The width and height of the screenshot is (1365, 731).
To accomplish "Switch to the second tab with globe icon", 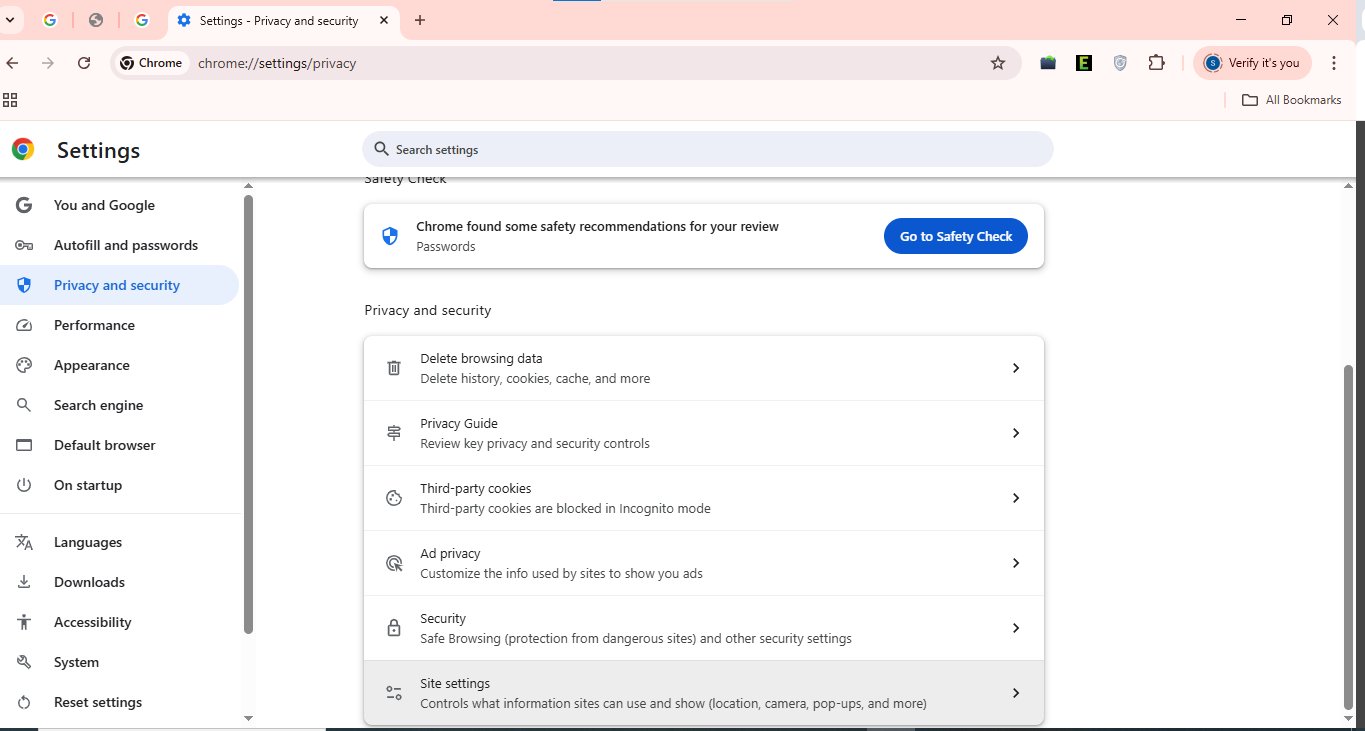I will [x=96, y=20].
